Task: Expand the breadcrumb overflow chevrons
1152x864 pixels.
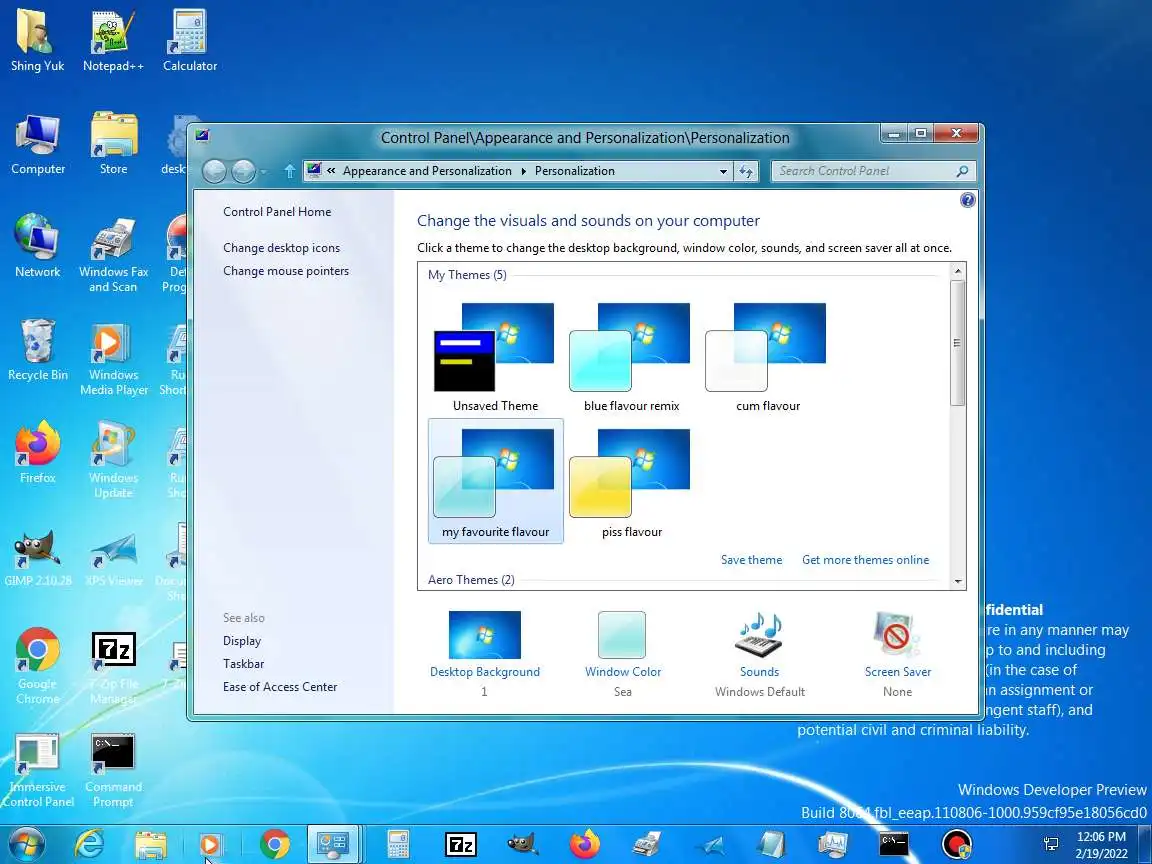Action: coord(331,171)
